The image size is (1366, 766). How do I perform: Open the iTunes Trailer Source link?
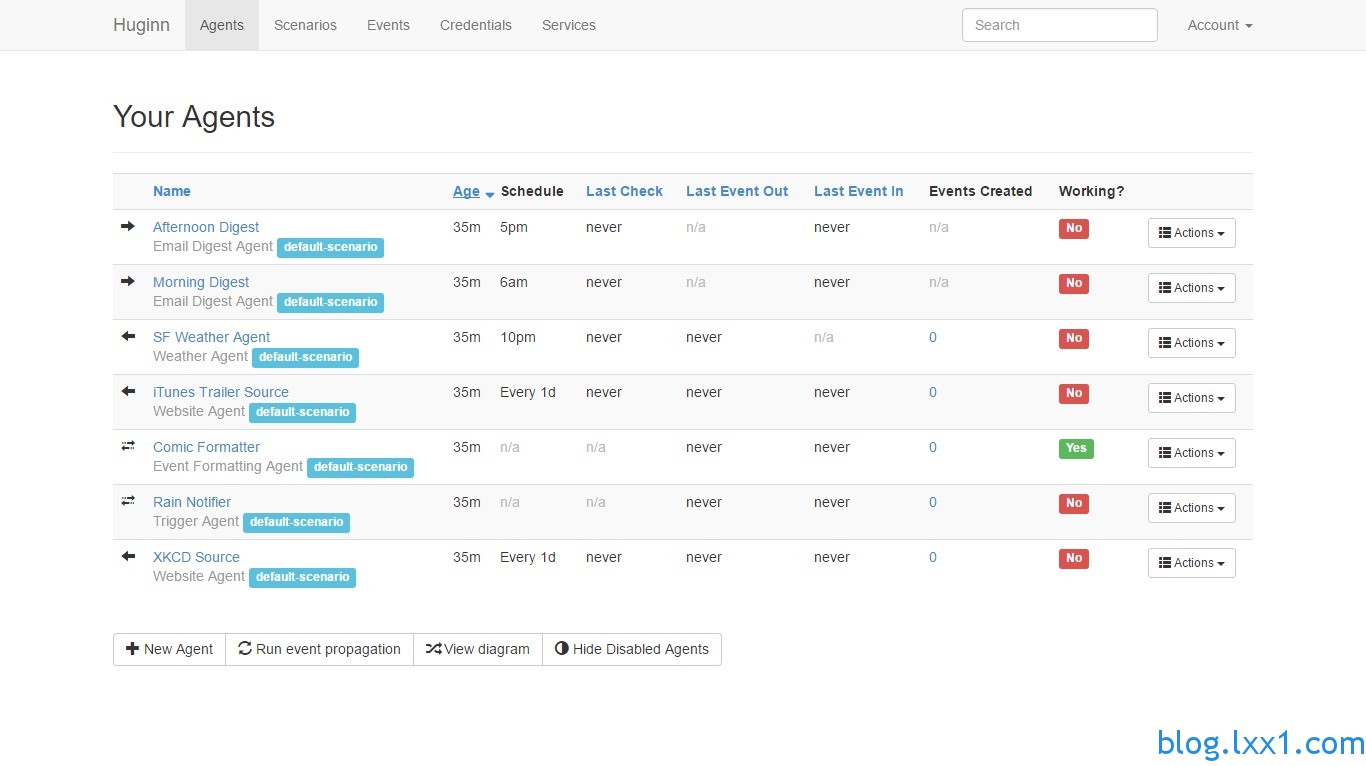click(x=221, y=392)
